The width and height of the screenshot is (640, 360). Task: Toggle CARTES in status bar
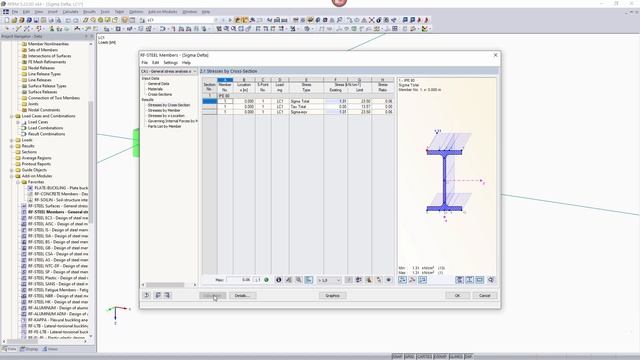(424, 357)
